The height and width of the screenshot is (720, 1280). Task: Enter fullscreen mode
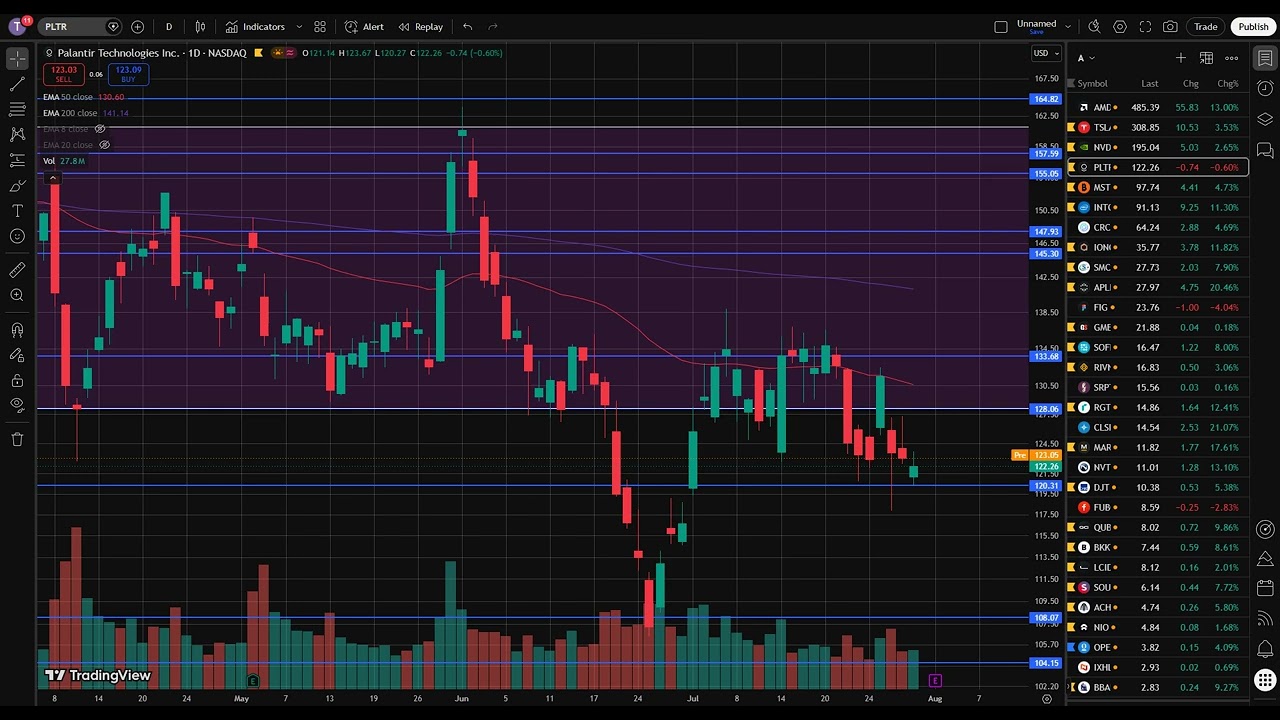coord(1145,27)
